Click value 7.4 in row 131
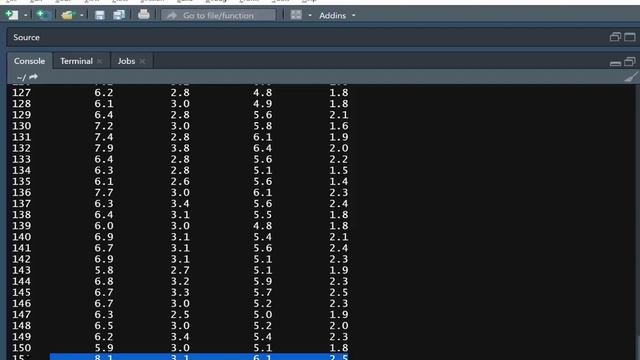The height and width of the screenshot is (360, 640). [x=104, y=137]
